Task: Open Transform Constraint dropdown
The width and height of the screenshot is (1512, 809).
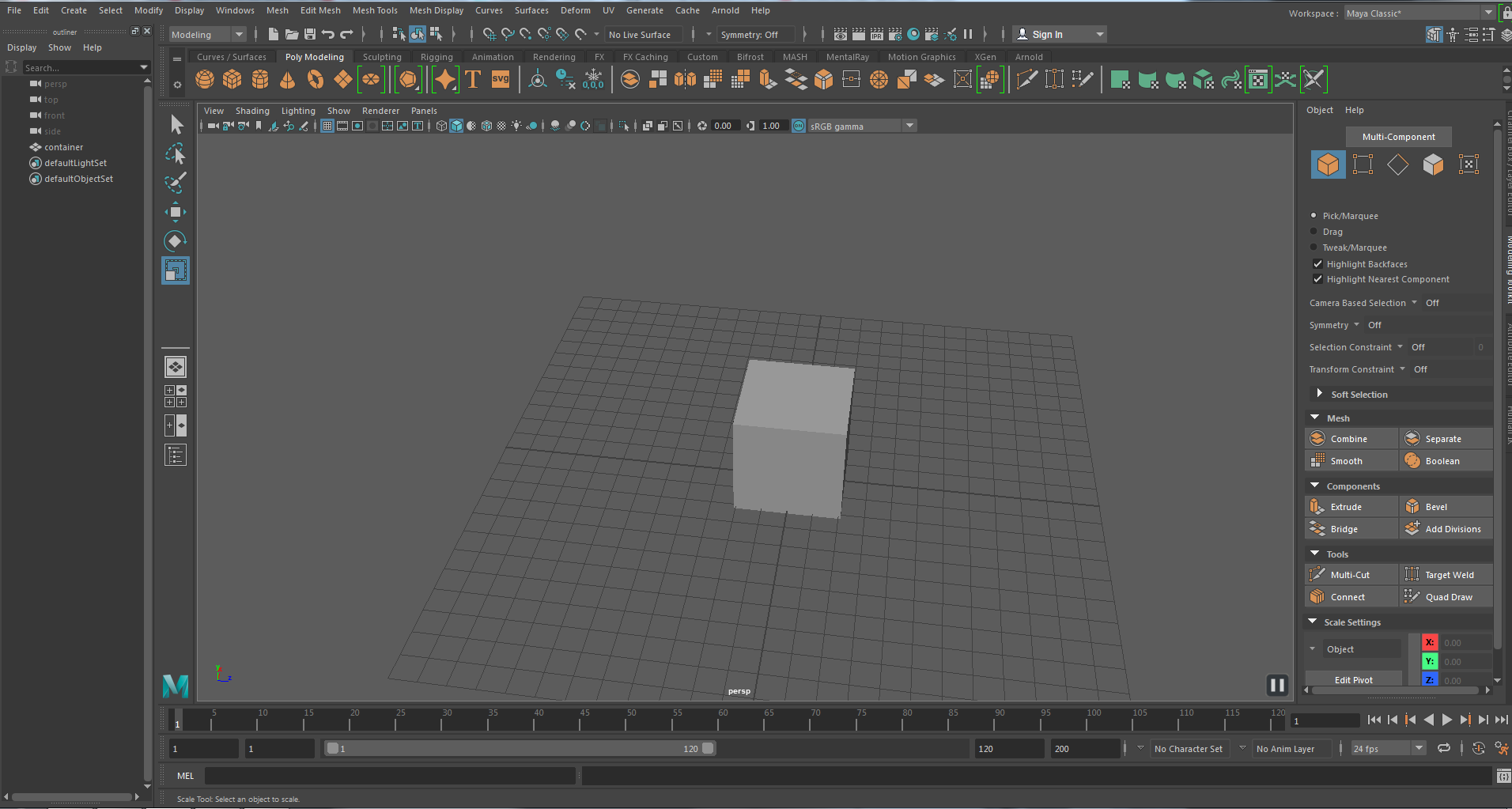Action: (1403, 369)
